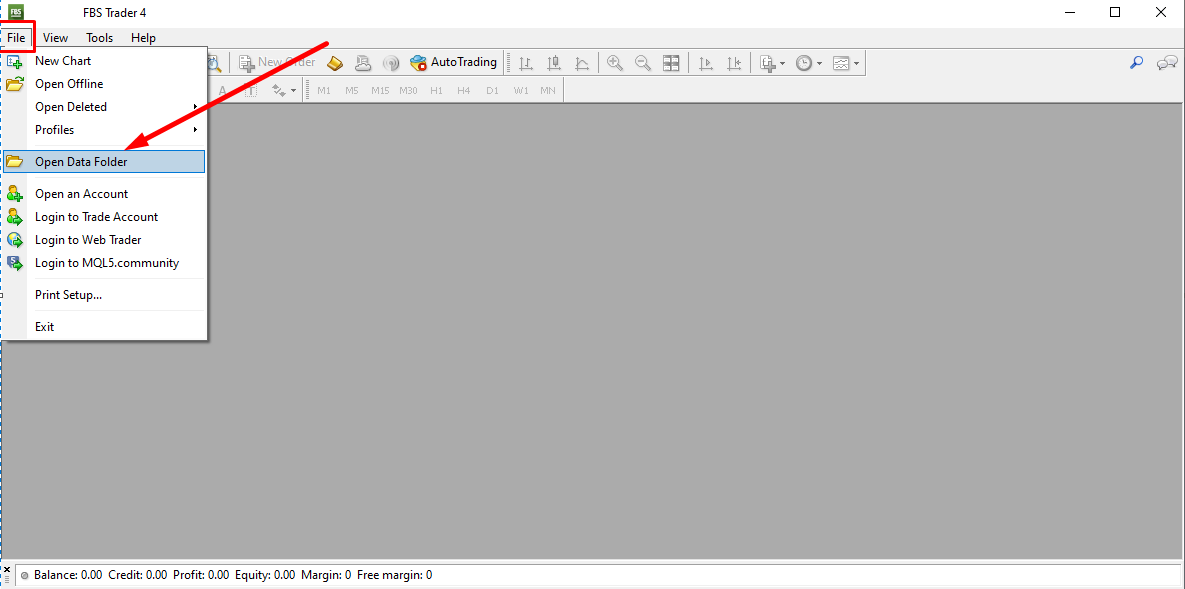1185x589 pixels.
Task: Zoom in on the chart
Action: (615, 64)
